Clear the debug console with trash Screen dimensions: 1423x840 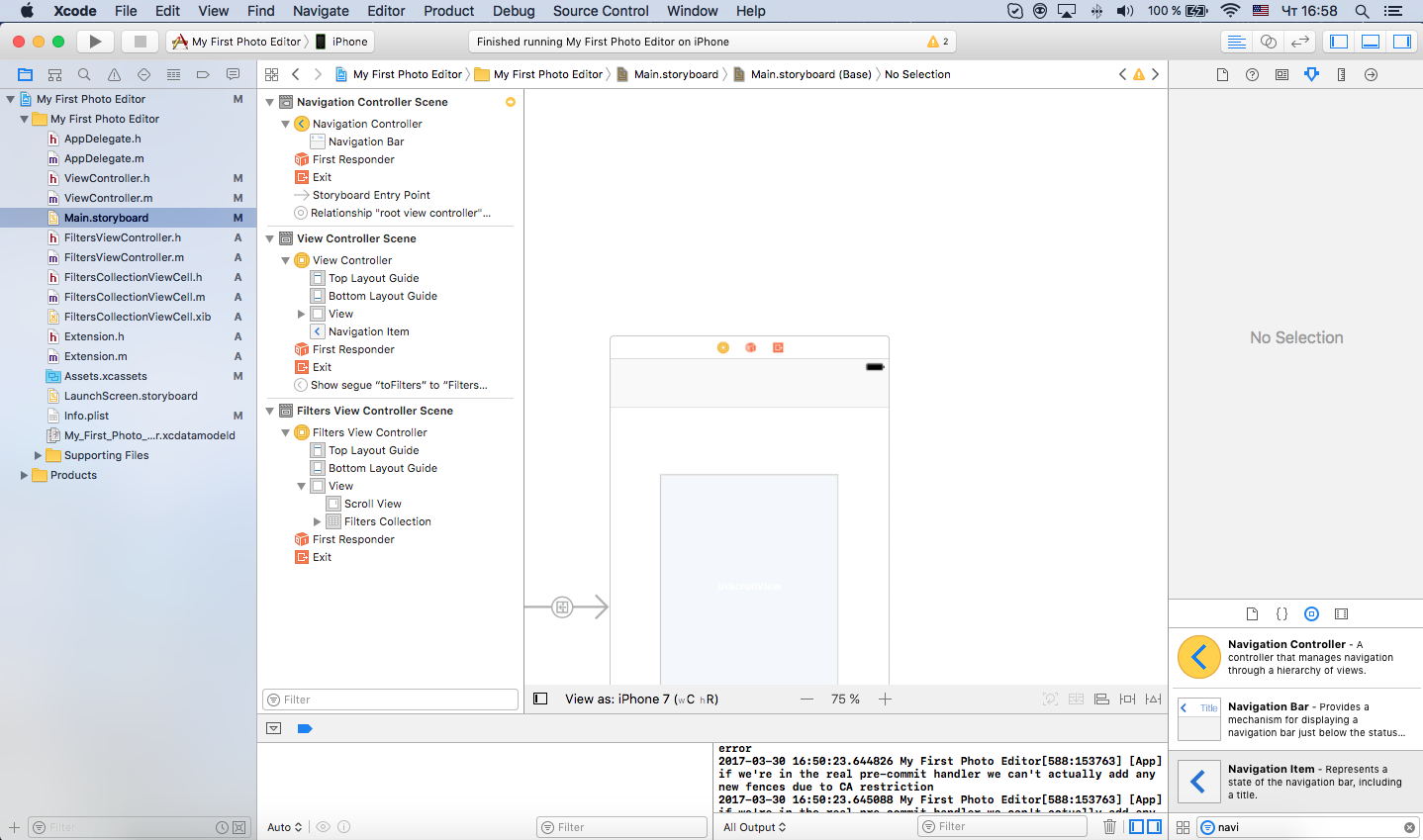coord(1109,826)
